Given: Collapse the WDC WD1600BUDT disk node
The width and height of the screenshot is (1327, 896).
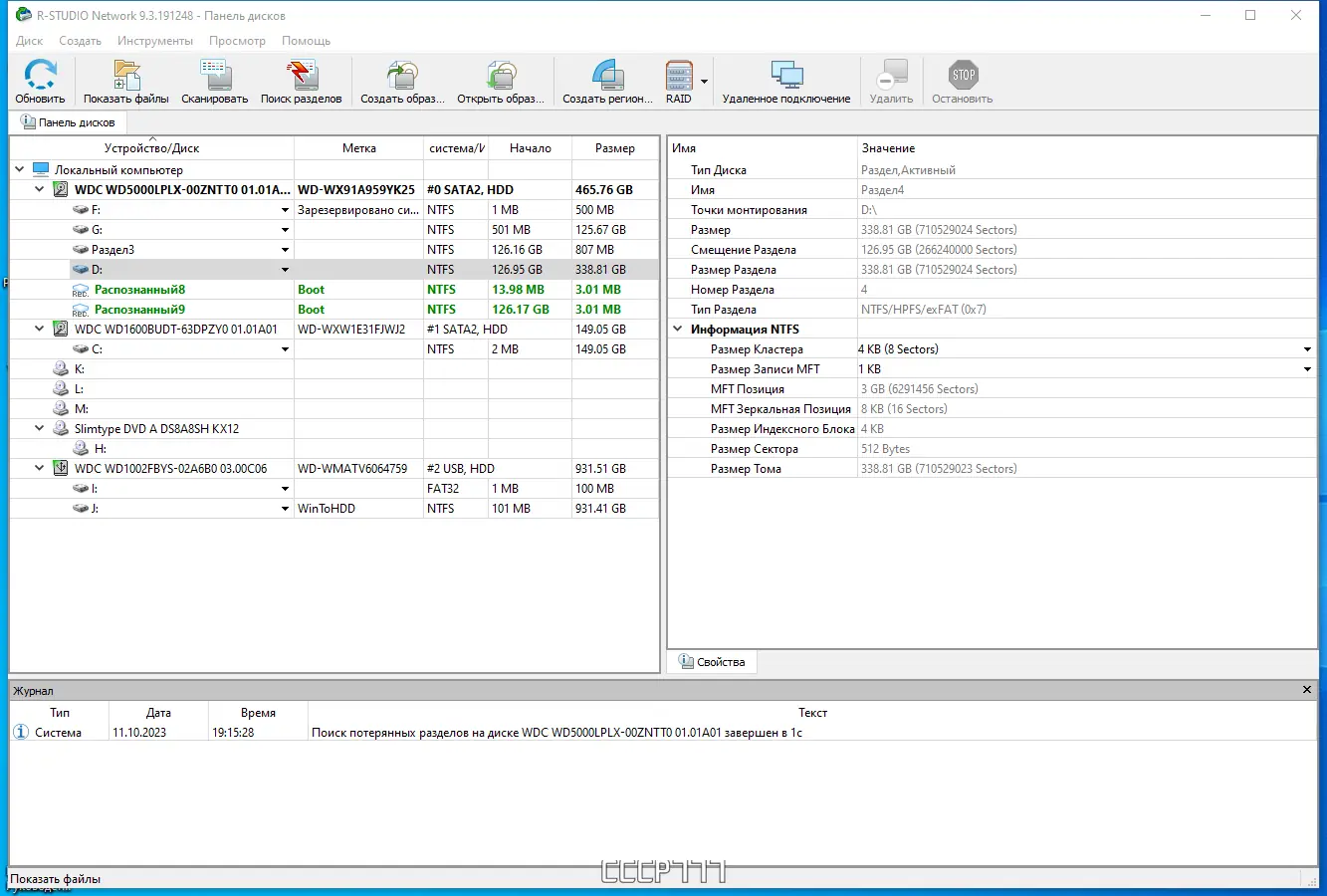Looking at the screenshot, I should pyautogui.click(x=40, y=330).
